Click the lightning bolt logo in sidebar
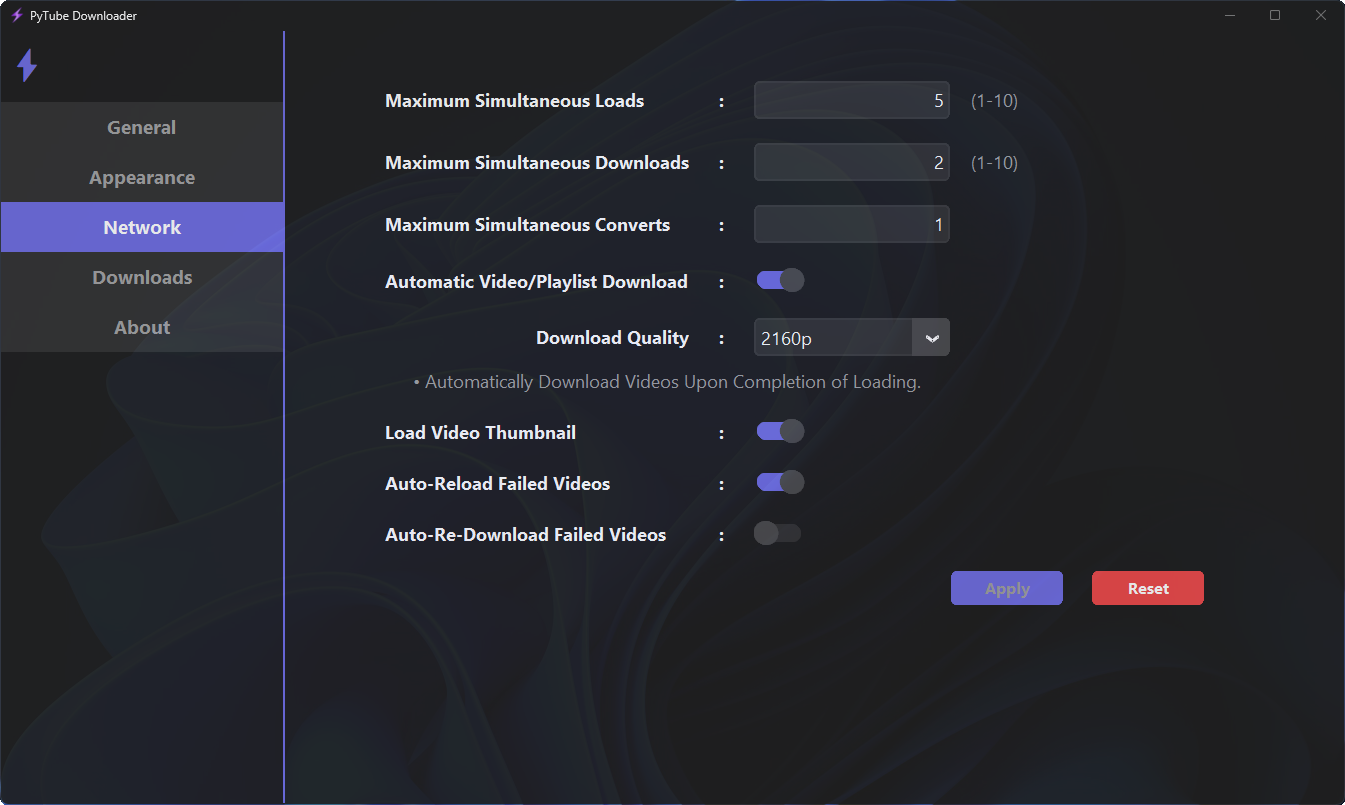 point(27,66)
